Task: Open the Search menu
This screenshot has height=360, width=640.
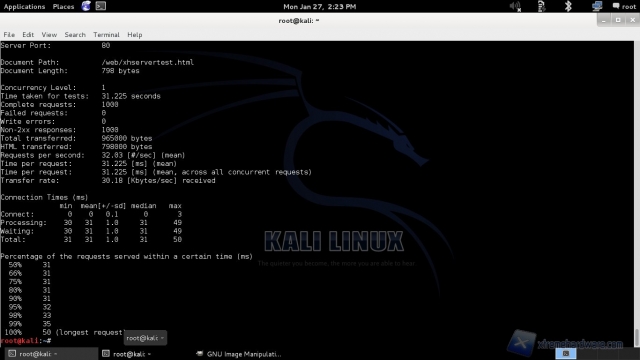Action: pos(75,35)
